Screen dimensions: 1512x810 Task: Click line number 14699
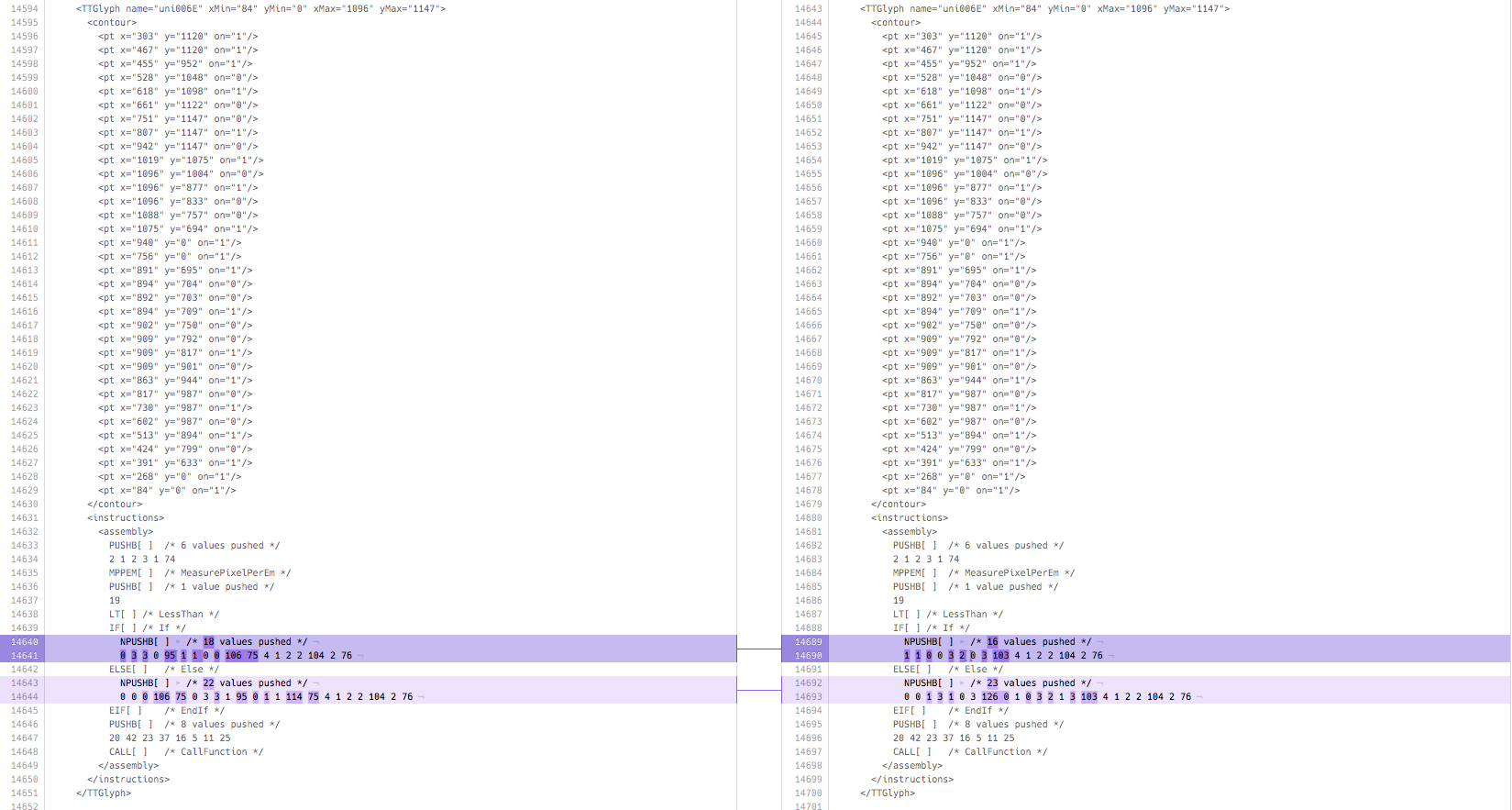pyautogui.click(x=809, y=780)
